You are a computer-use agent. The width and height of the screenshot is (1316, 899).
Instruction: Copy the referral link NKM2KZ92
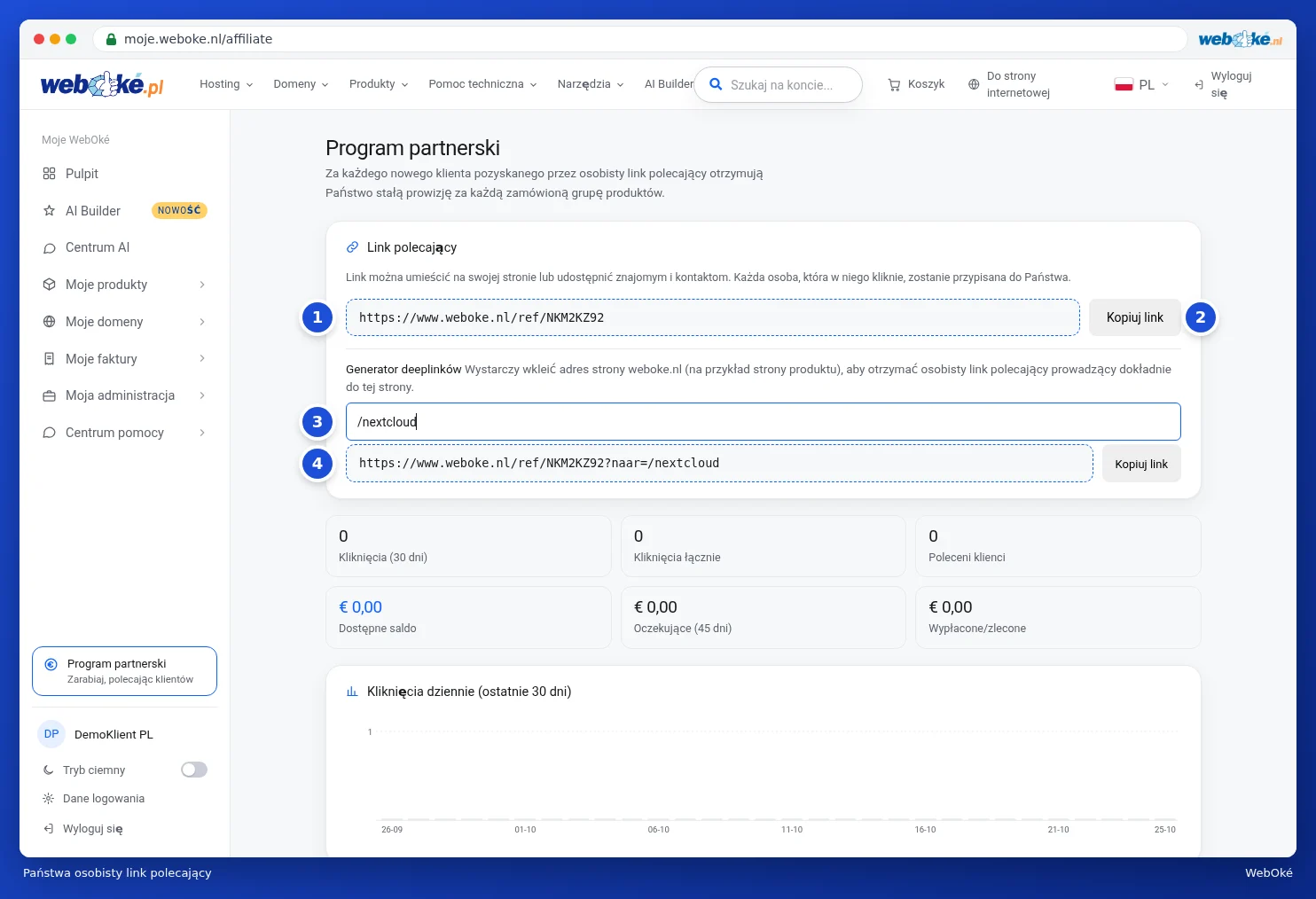(1134, 317)
